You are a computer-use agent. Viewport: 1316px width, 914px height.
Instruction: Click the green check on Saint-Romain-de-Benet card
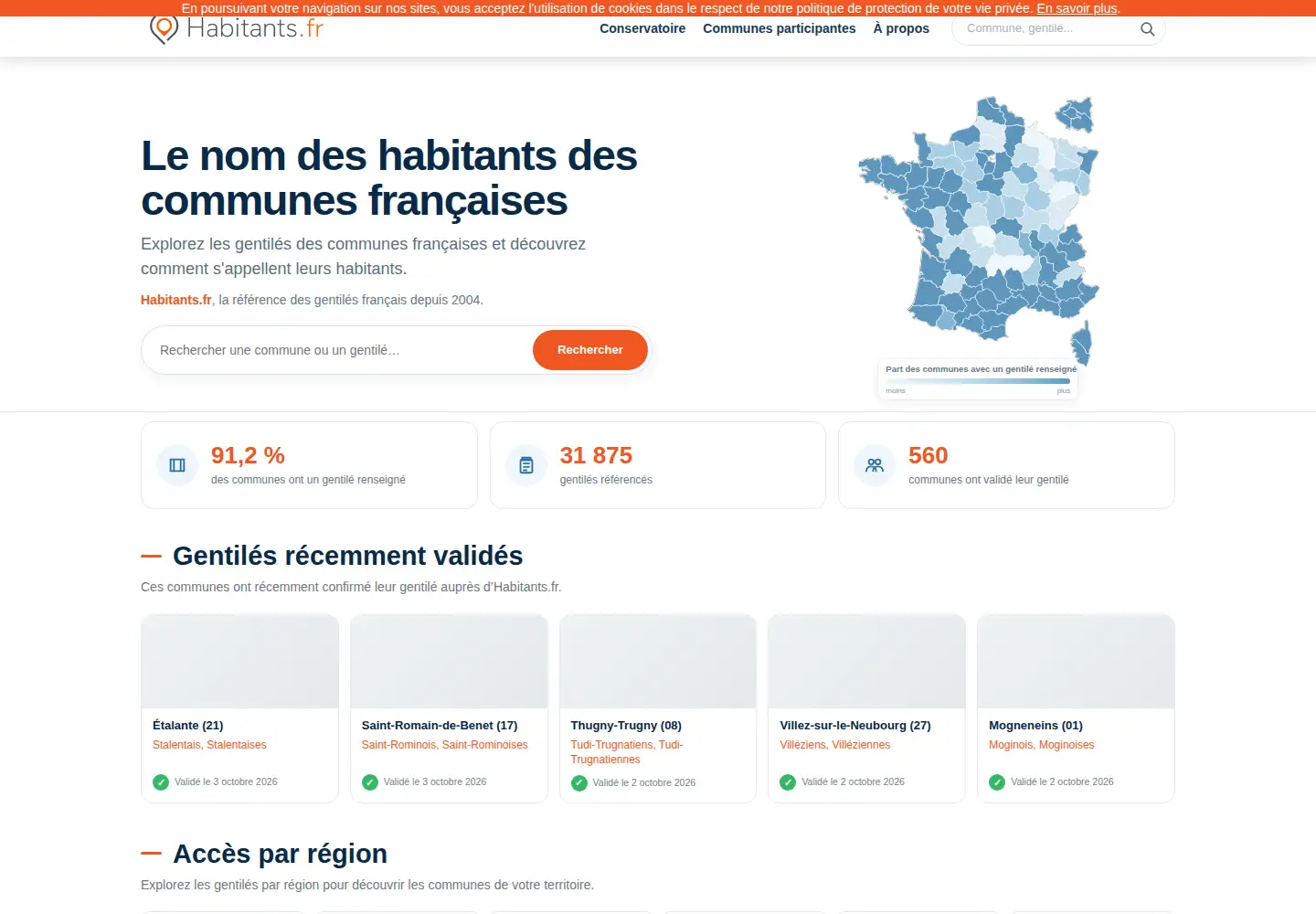370,782
